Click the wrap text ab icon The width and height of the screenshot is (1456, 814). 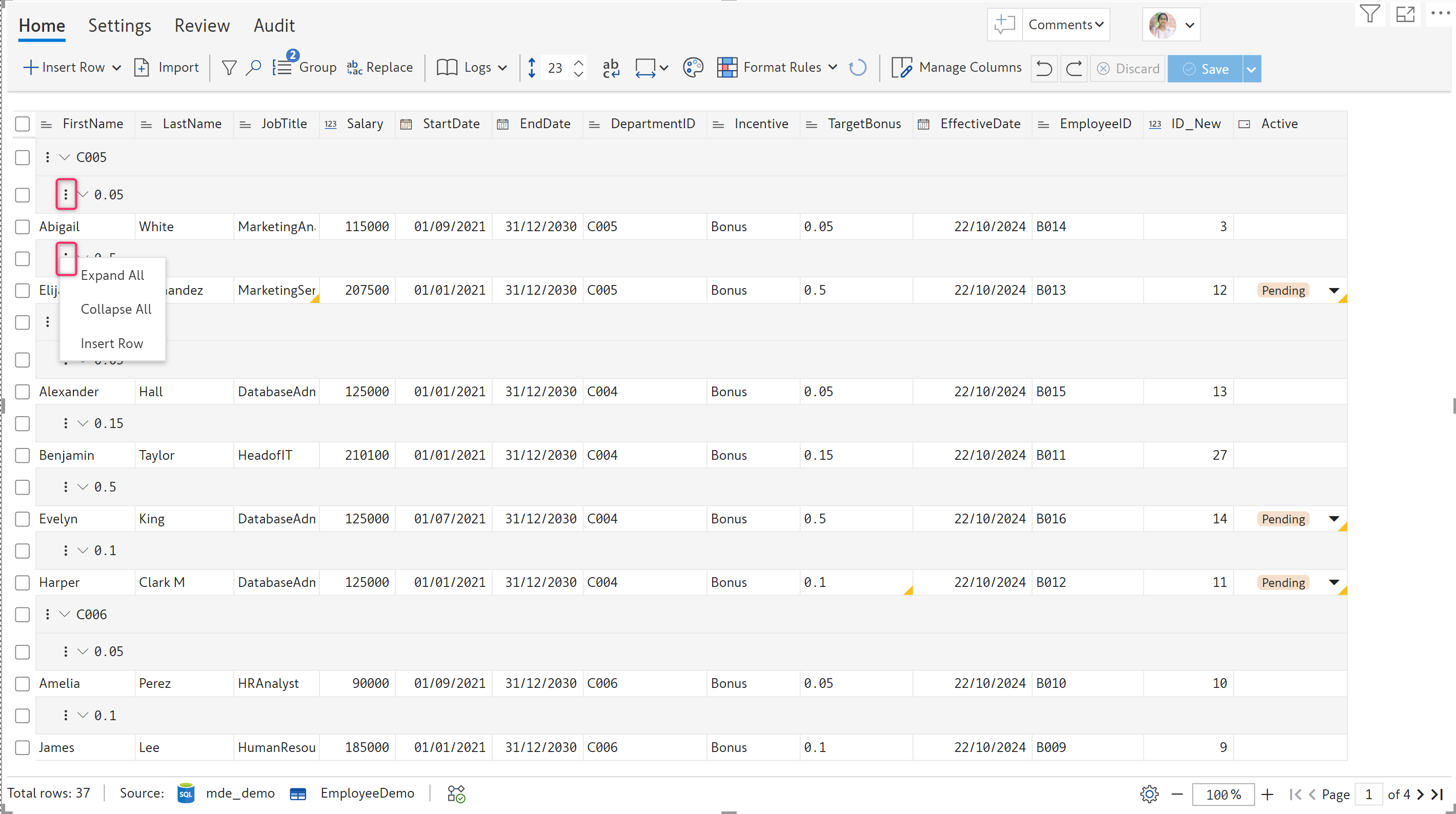pos(611,68)
